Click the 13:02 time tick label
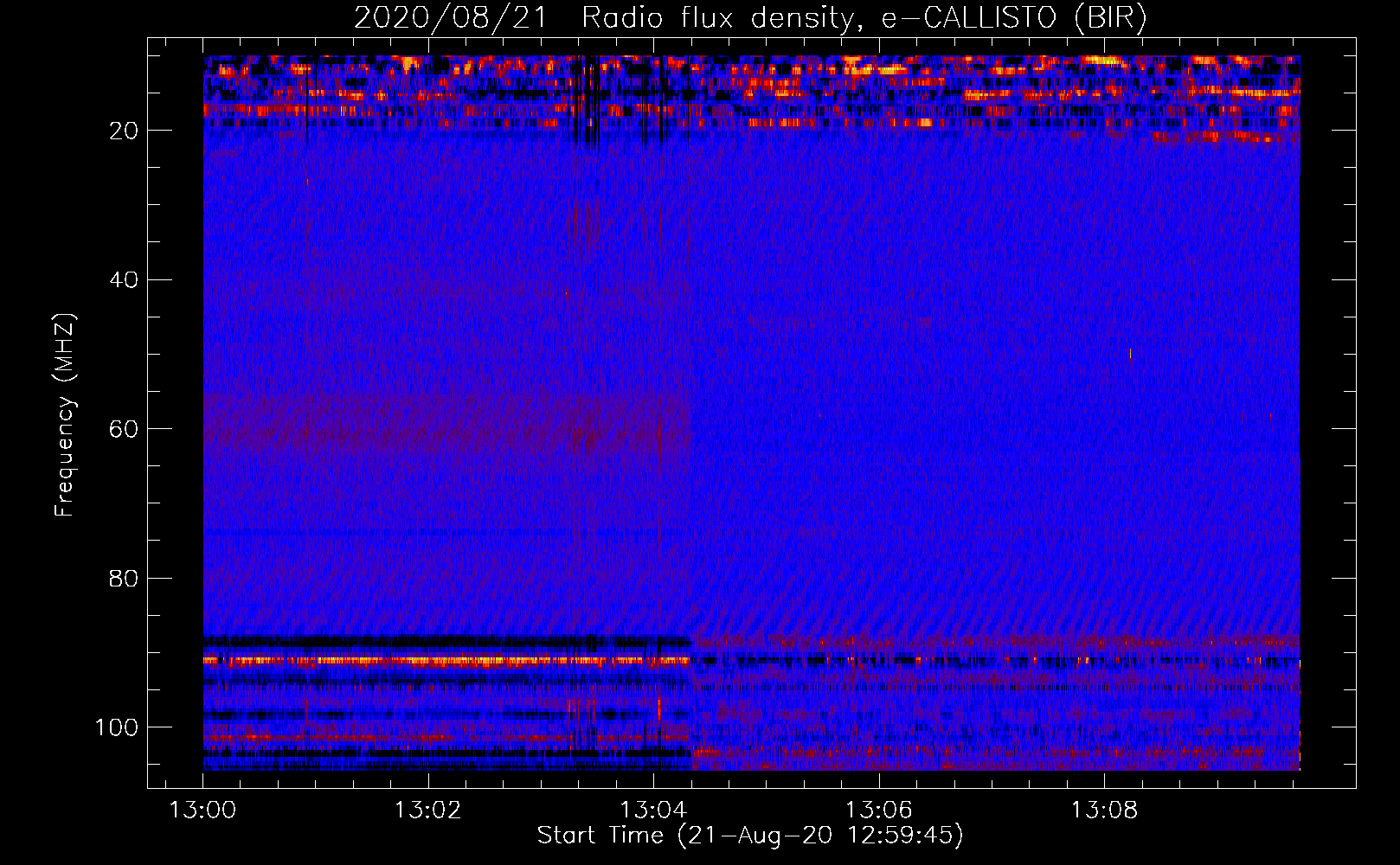 [x=428, y=811]
